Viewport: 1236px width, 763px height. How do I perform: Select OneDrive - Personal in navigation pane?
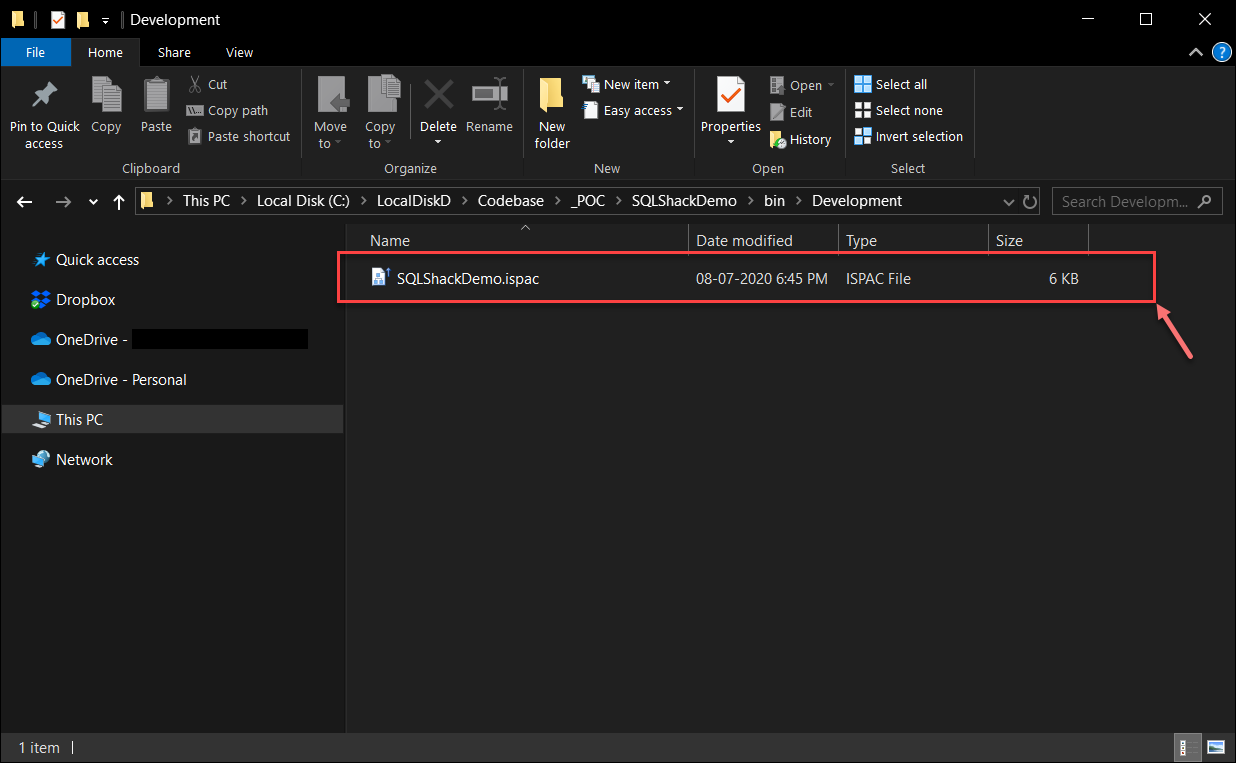pyautogui.click(x=121, y=380)
